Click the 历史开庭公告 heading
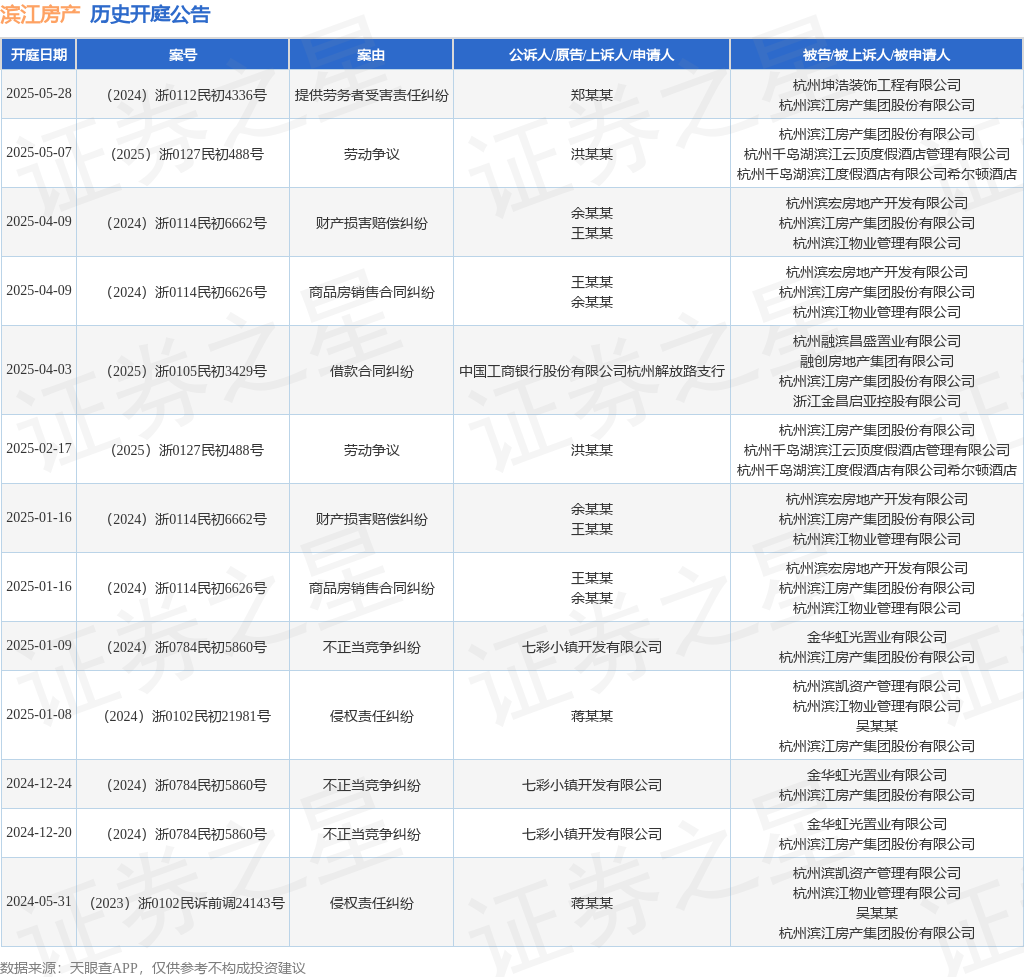This screenshot has width=1024, height=977. coord(150,14)
